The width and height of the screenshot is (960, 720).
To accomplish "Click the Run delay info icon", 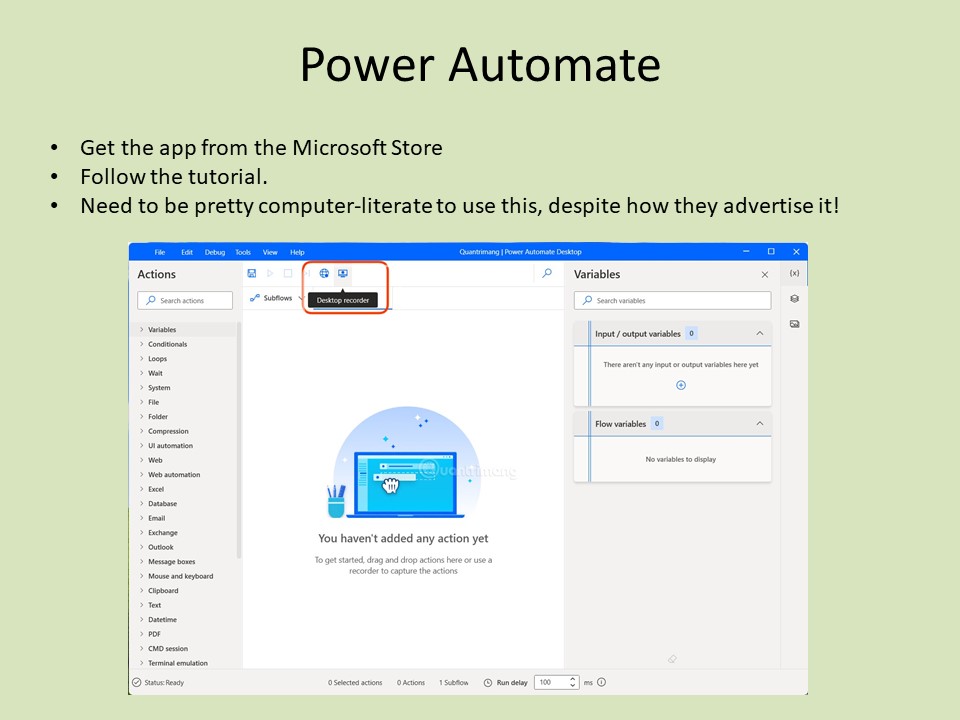I will coord(602,683).
